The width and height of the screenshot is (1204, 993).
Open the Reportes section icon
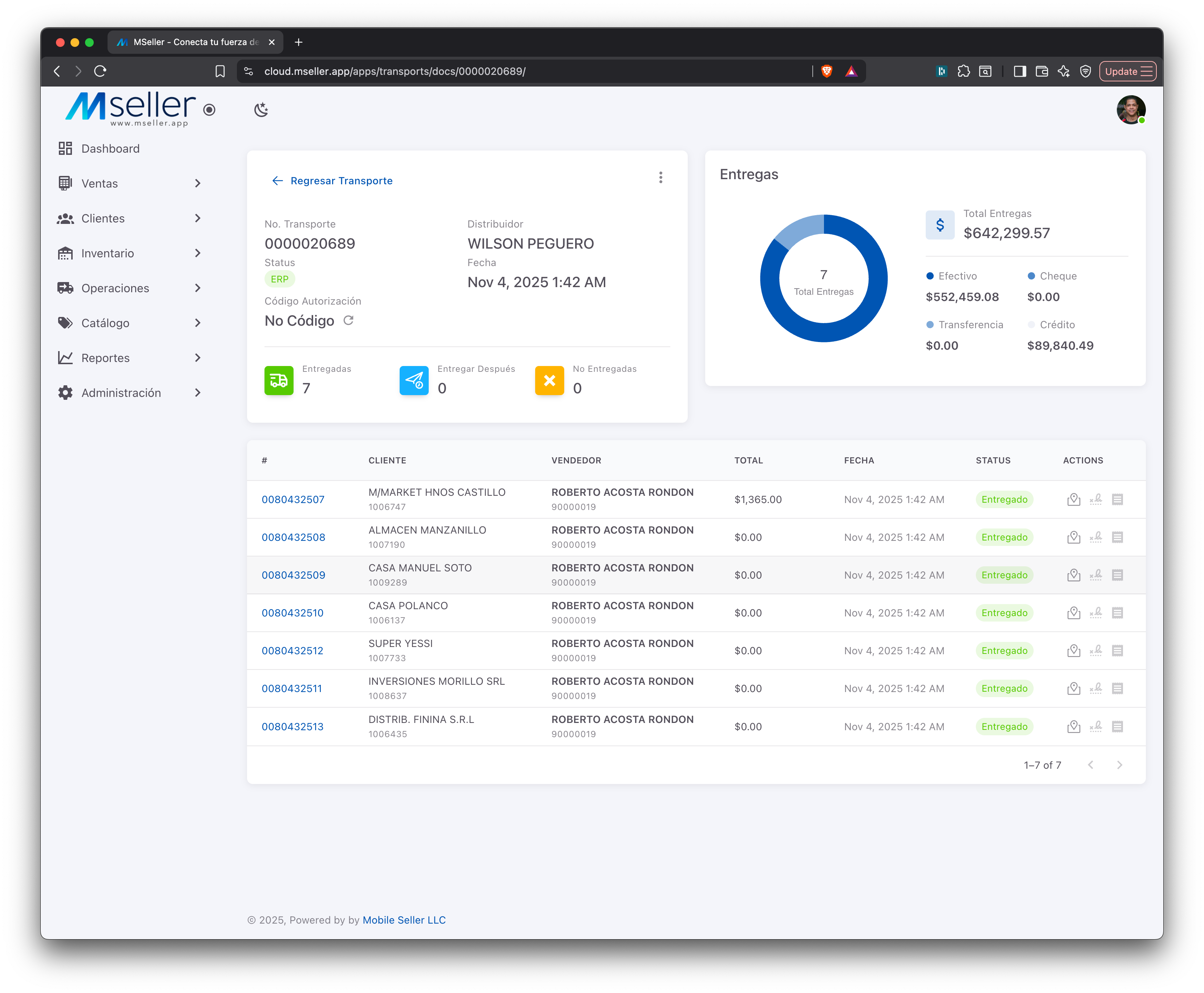(65, 358)
